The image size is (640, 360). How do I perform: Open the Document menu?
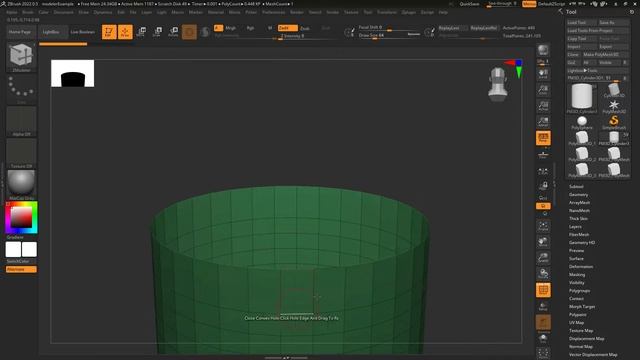[64, 12]
